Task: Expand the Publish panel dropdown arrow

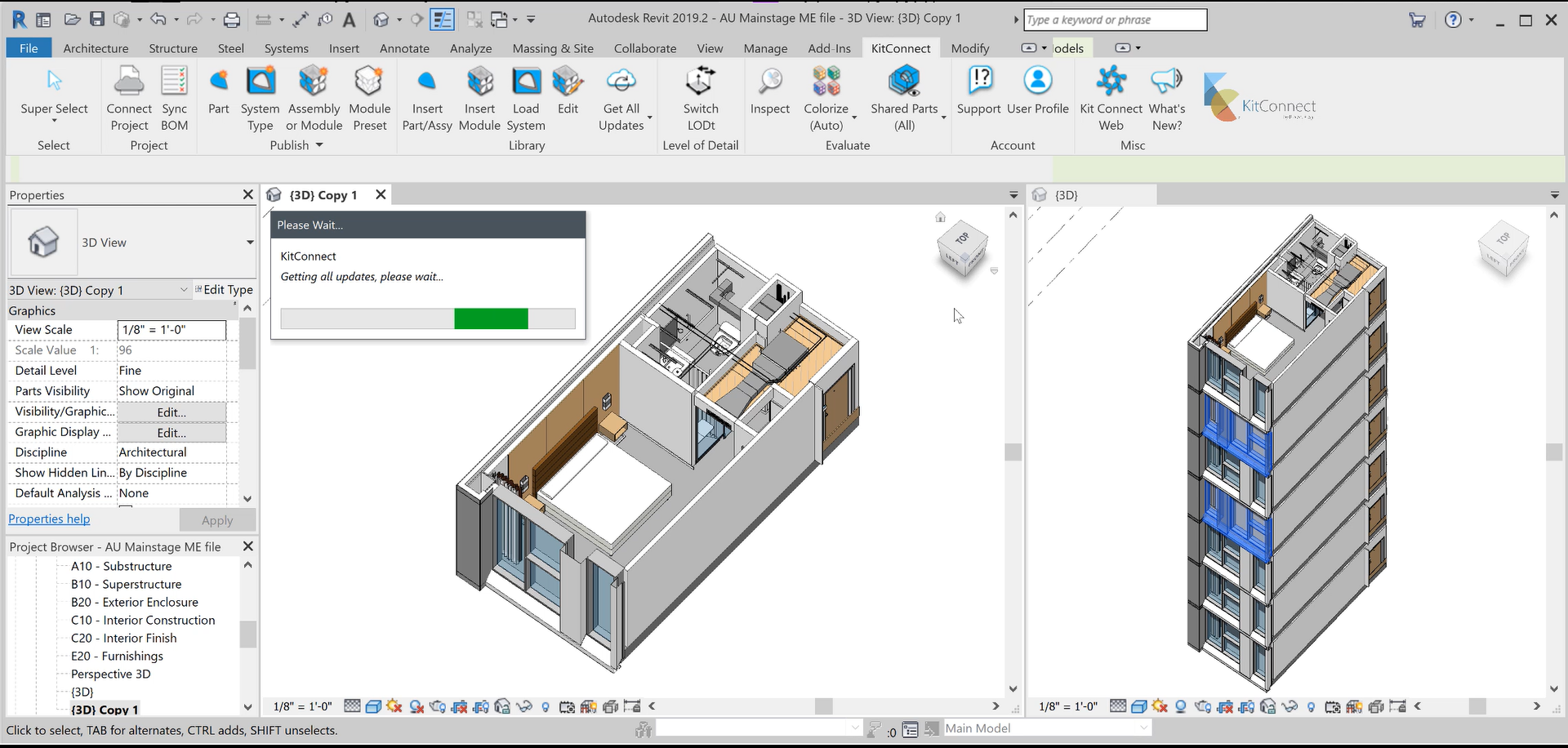Action: (x=319, y=145)
